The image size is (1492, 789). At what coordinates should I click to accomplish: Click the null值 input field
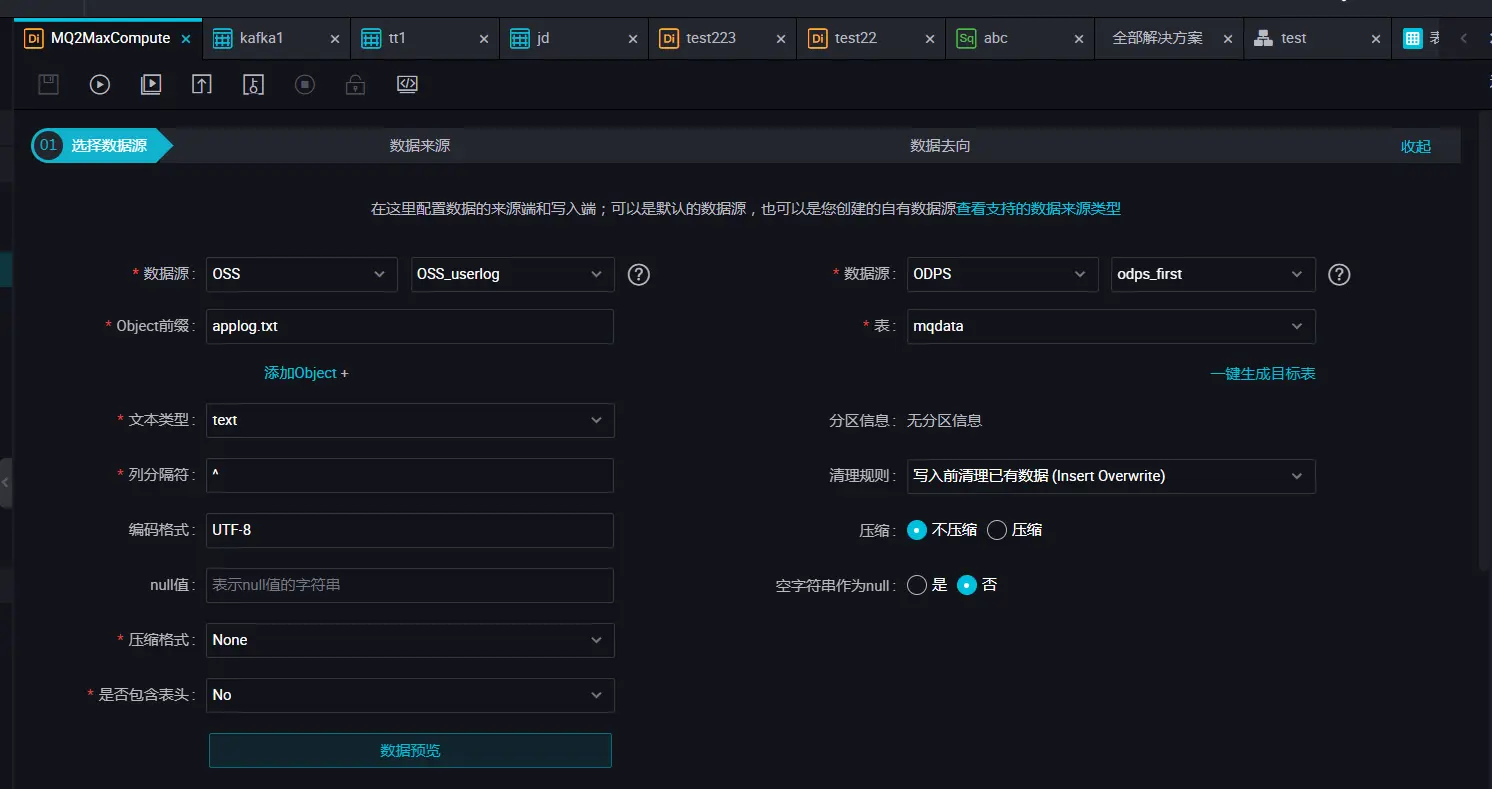410,585
